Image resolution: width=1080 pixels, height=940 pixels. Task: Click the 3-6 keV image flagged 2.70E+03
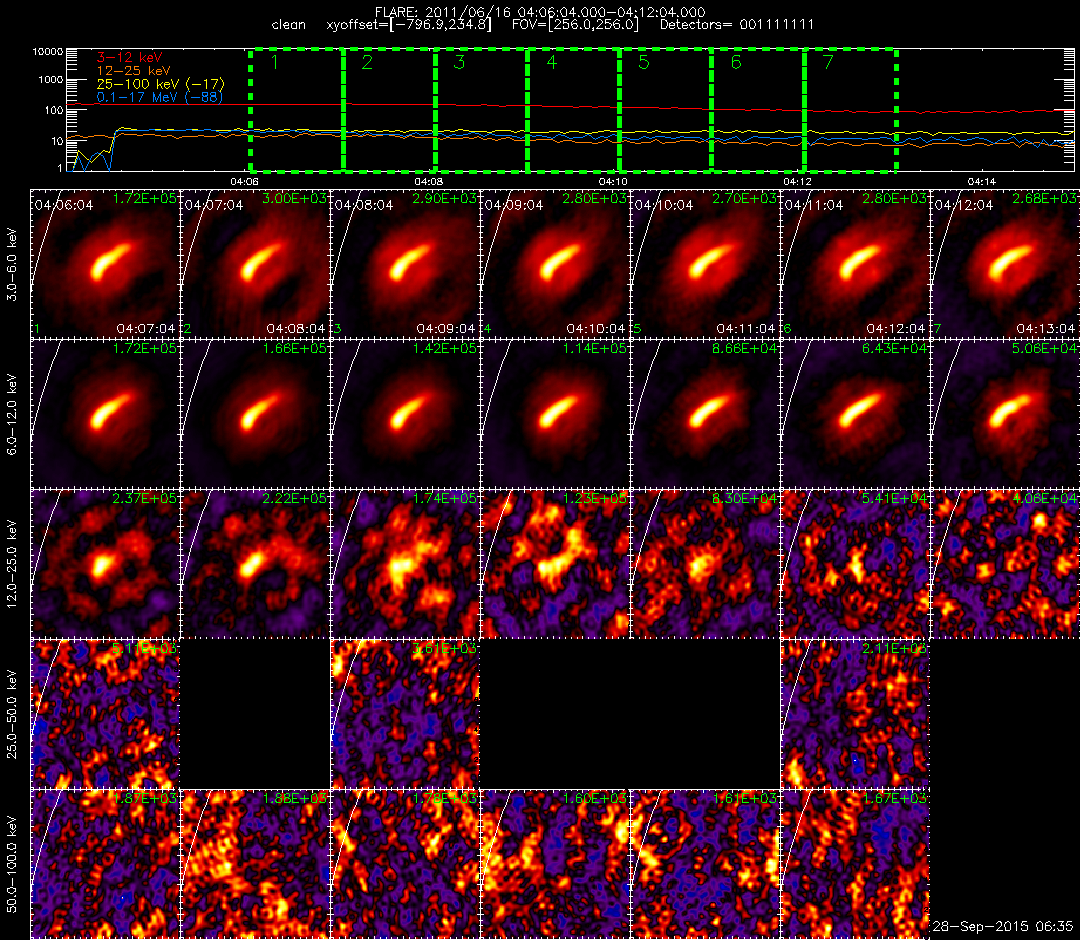(x=705, y=264)
